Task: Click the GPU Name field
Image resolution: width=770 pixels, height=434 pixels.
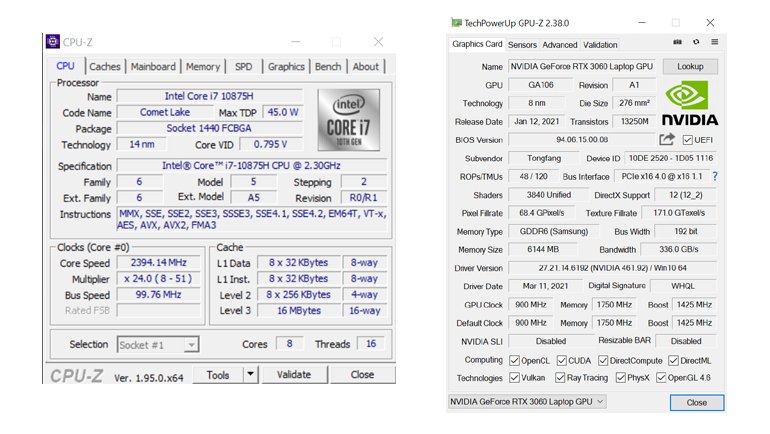Action: (582, 67)
